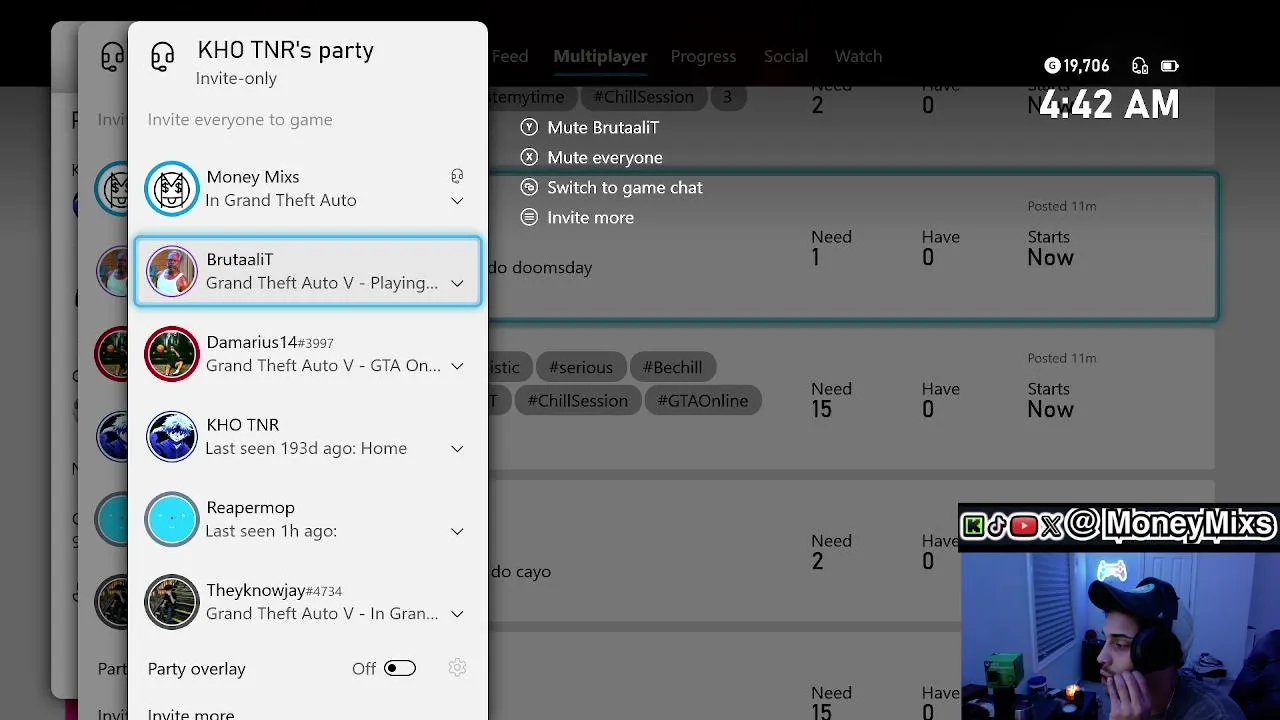Open the Social tab

tap(786, 56)
